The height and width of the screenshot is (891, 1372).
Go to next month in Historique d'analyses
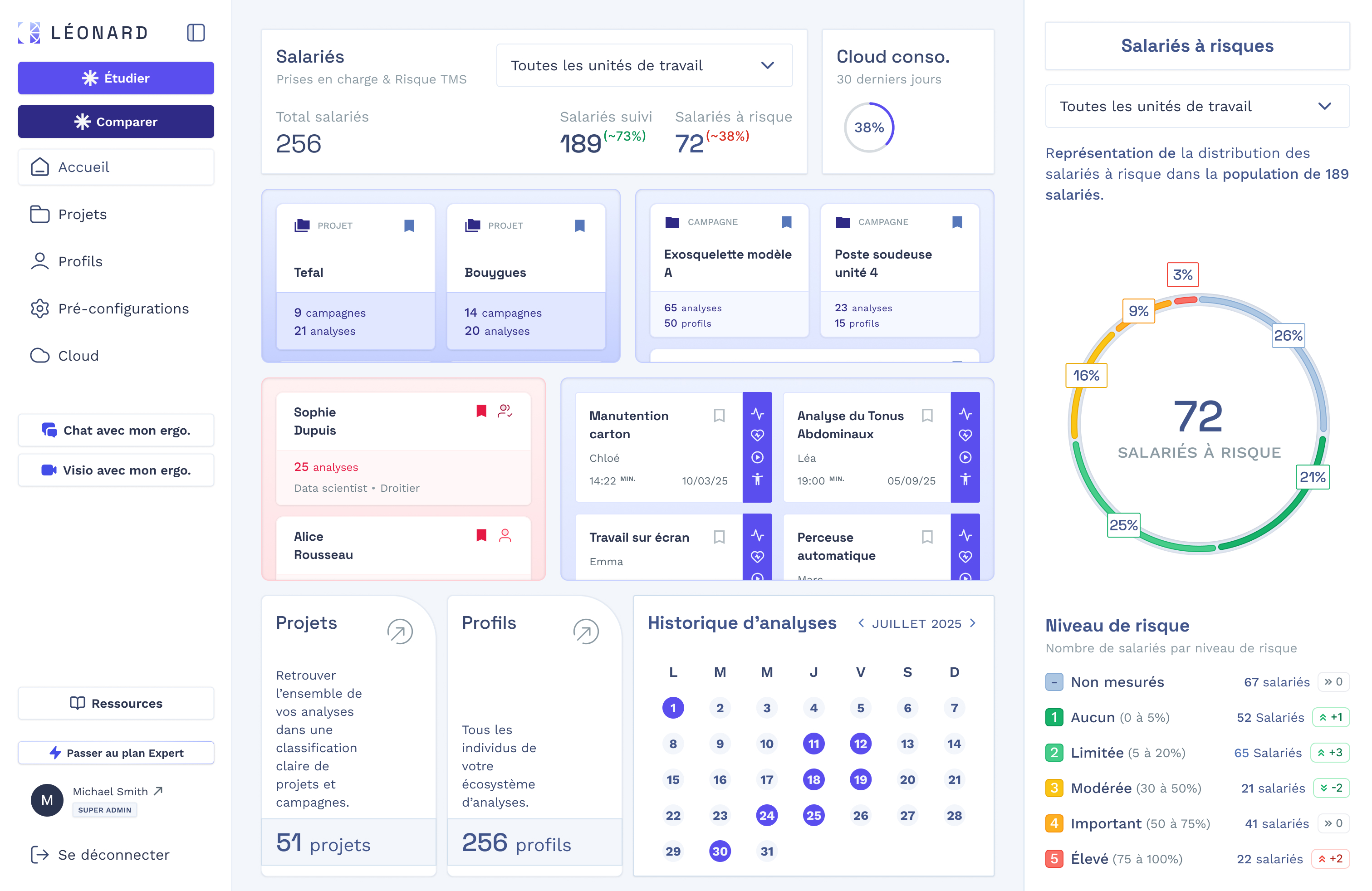(973, 623)
